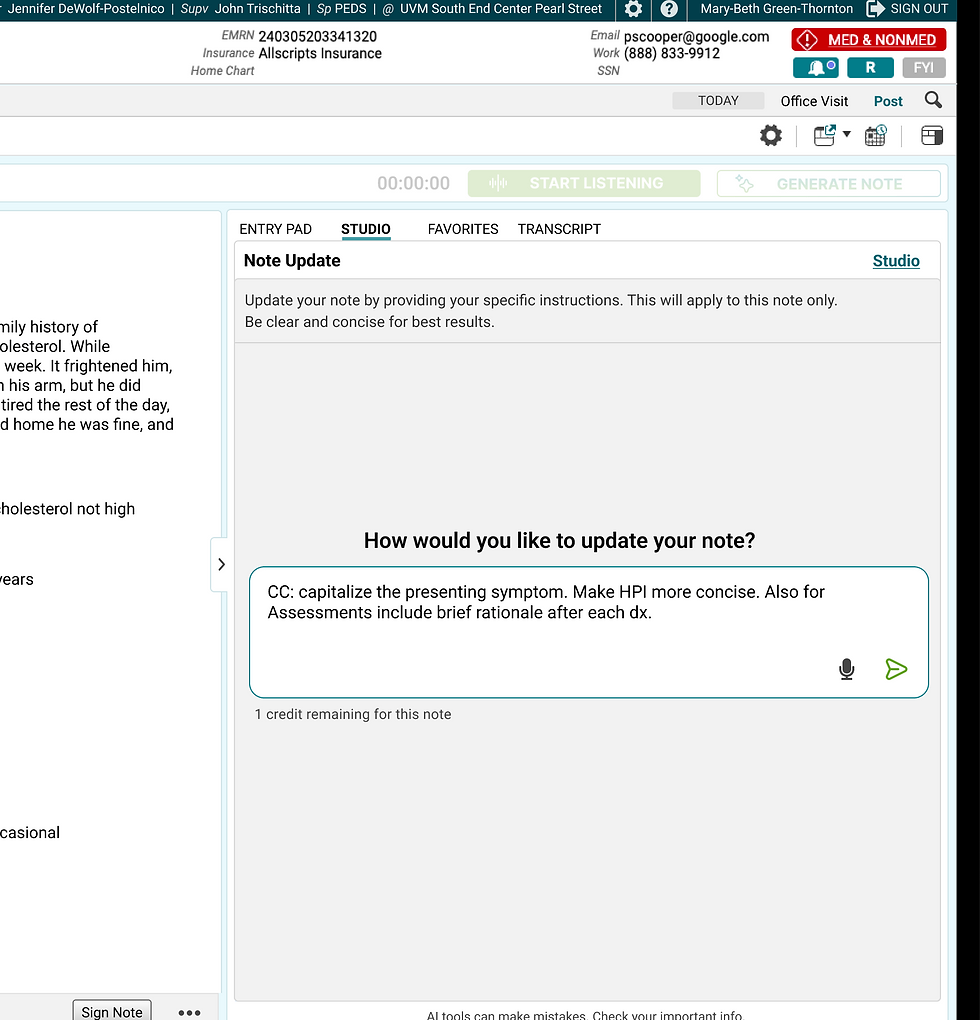The width and height of the screenshot is (980, 1020).
Task: Click START LISTENING button
Action: coord(584,183)
